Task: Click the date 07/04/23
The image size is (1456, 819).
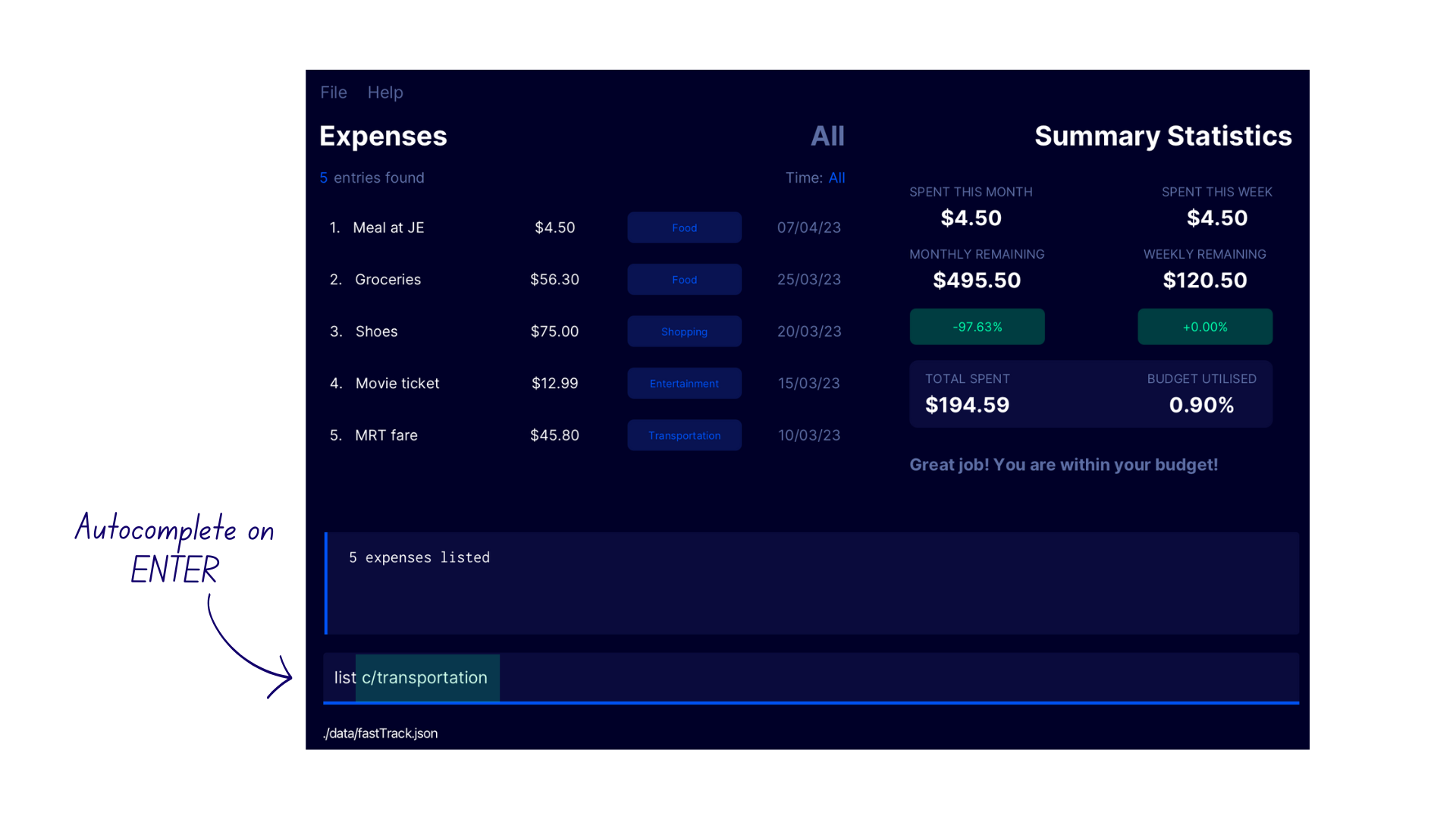Action: (x=809, y=227)
